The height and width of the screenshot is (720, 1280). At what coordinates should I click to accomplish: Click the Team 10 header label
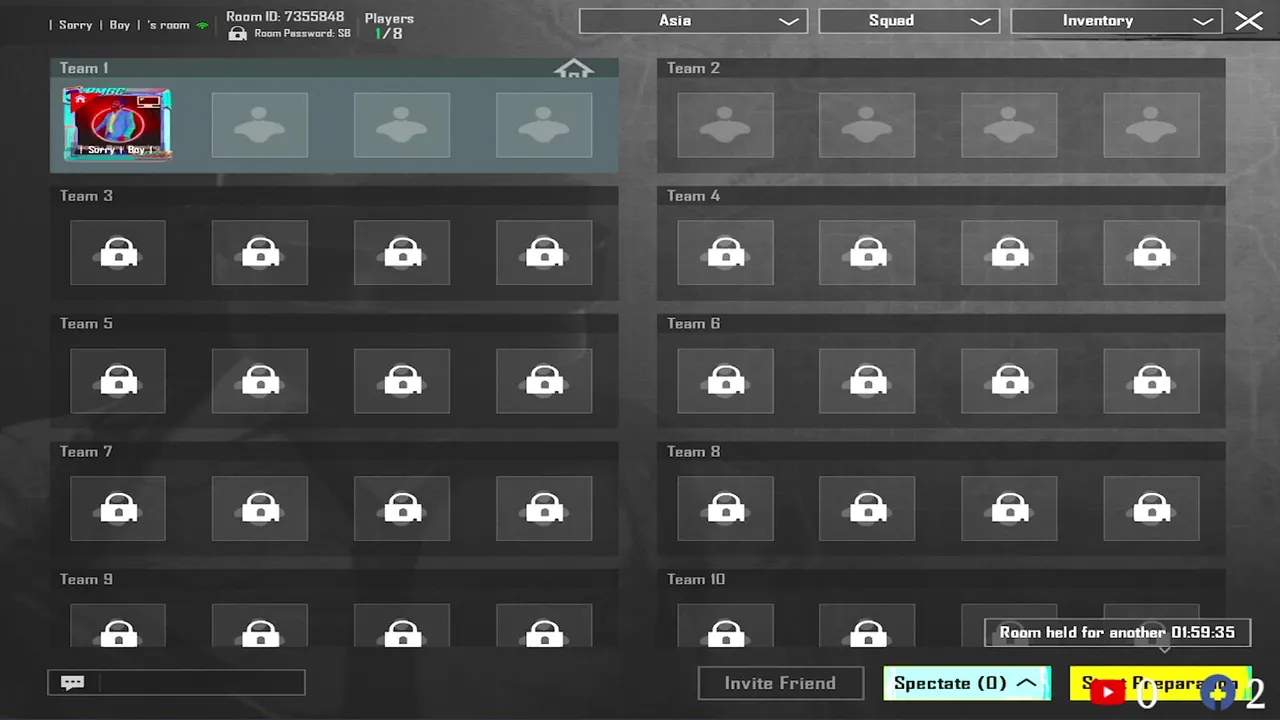pos(696,580)
